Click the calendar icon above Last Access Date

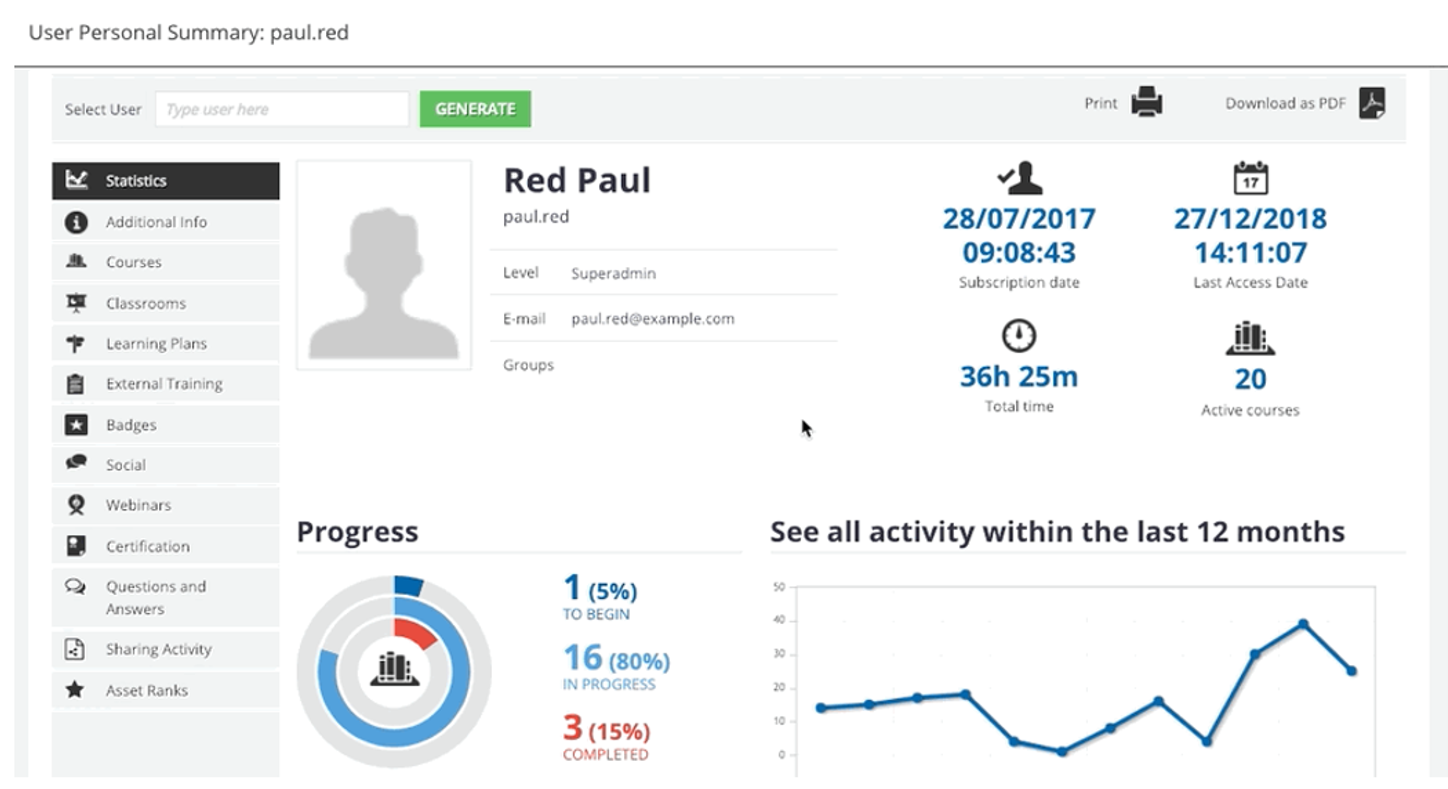click(1250, 178)
